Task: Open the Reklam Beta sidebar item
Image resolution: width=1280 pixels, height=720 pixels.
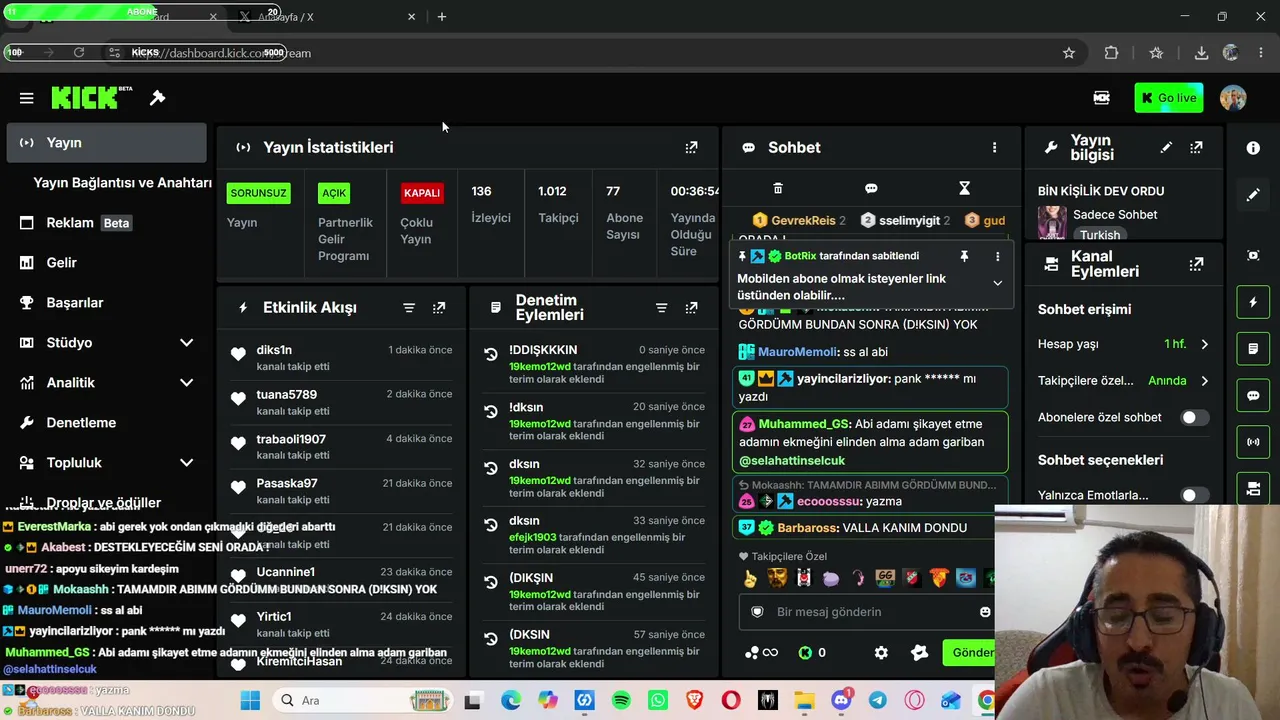Action: pos(106,223)
